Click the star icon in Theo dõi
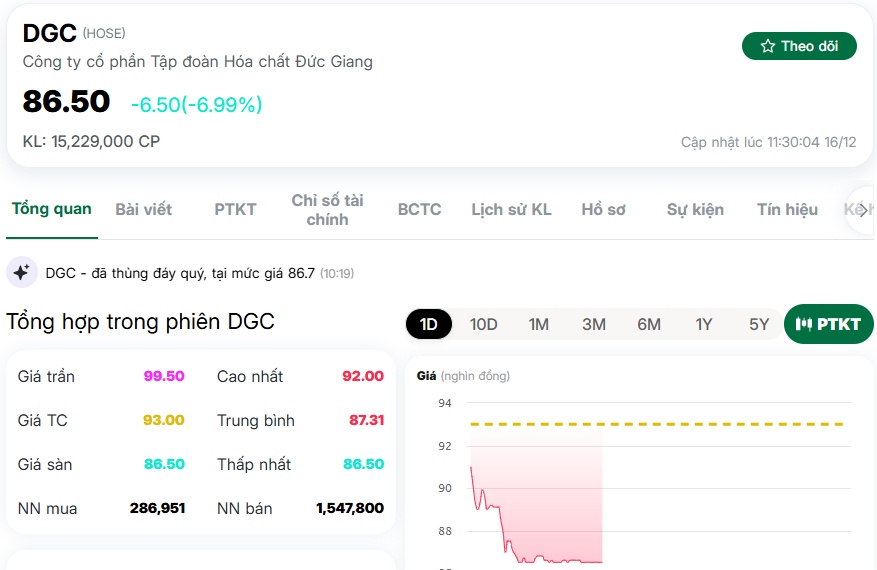The height and width of the screenshot is (570, 877). [767, 46]
